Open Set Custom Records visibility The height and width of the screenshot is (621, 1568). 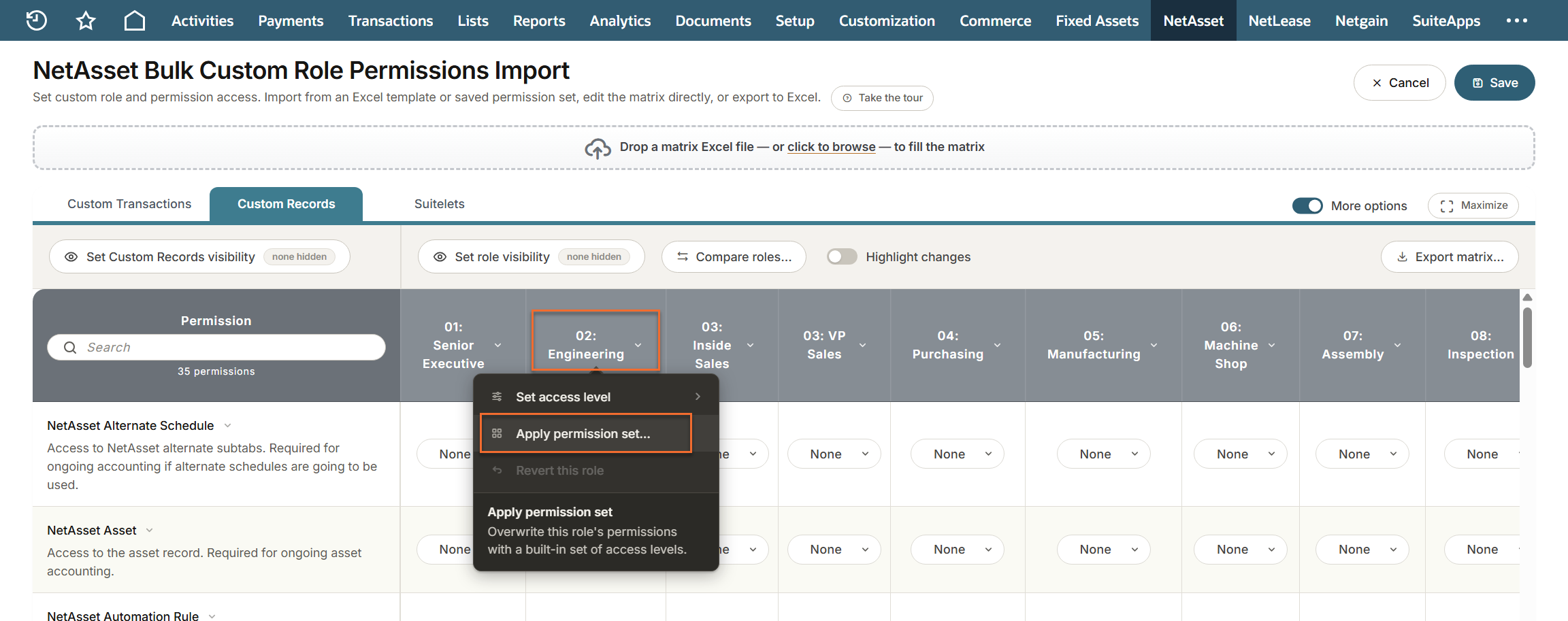coord(199,256)
